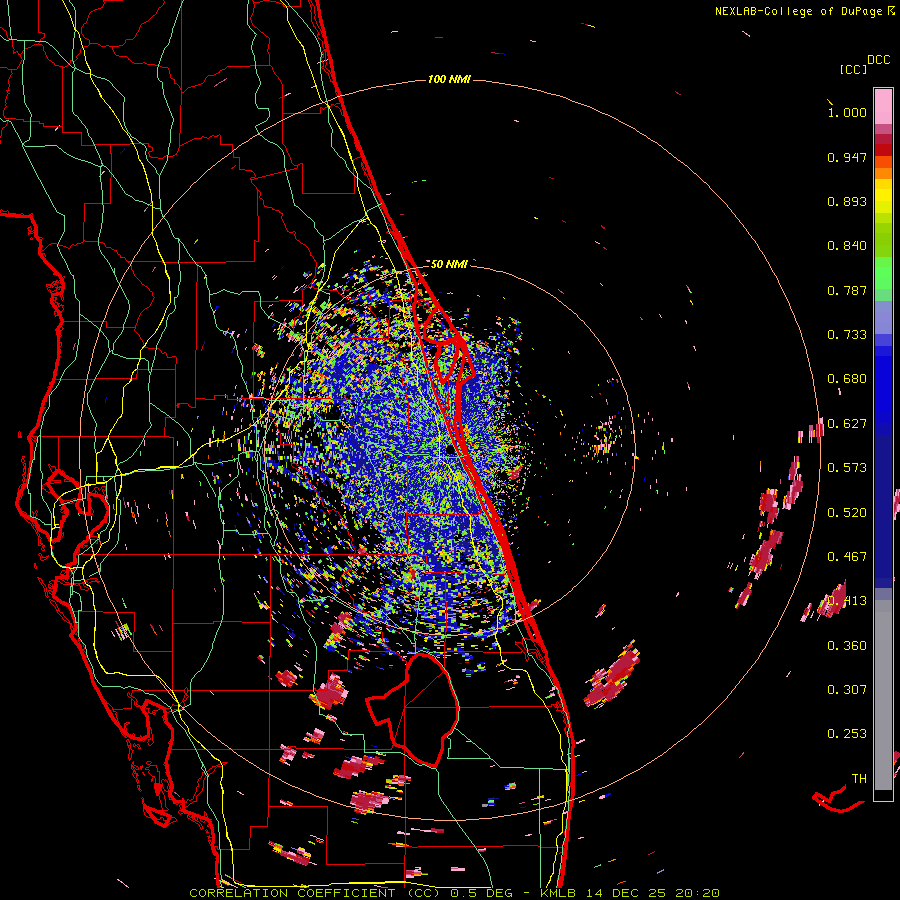Click the KMLB station identifier

557,893
